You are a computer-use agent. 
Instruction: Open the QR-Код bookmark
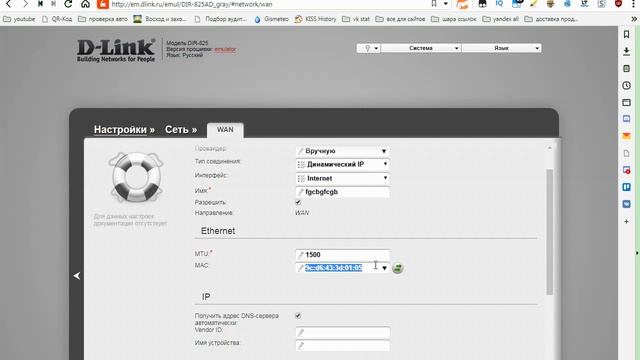(x=57, y=19)
